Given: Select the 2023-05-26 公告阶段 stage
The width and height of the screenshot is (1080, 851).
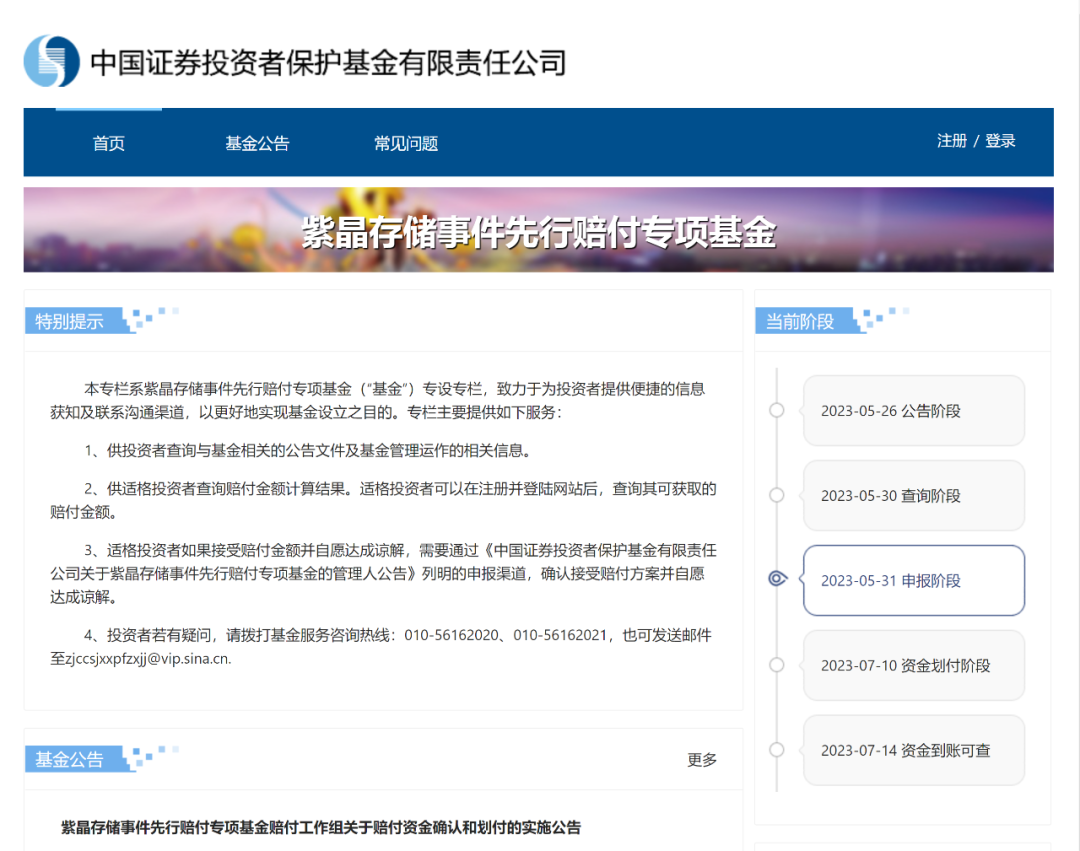Looking at the screenshot, I should click(x=913, y=411).
